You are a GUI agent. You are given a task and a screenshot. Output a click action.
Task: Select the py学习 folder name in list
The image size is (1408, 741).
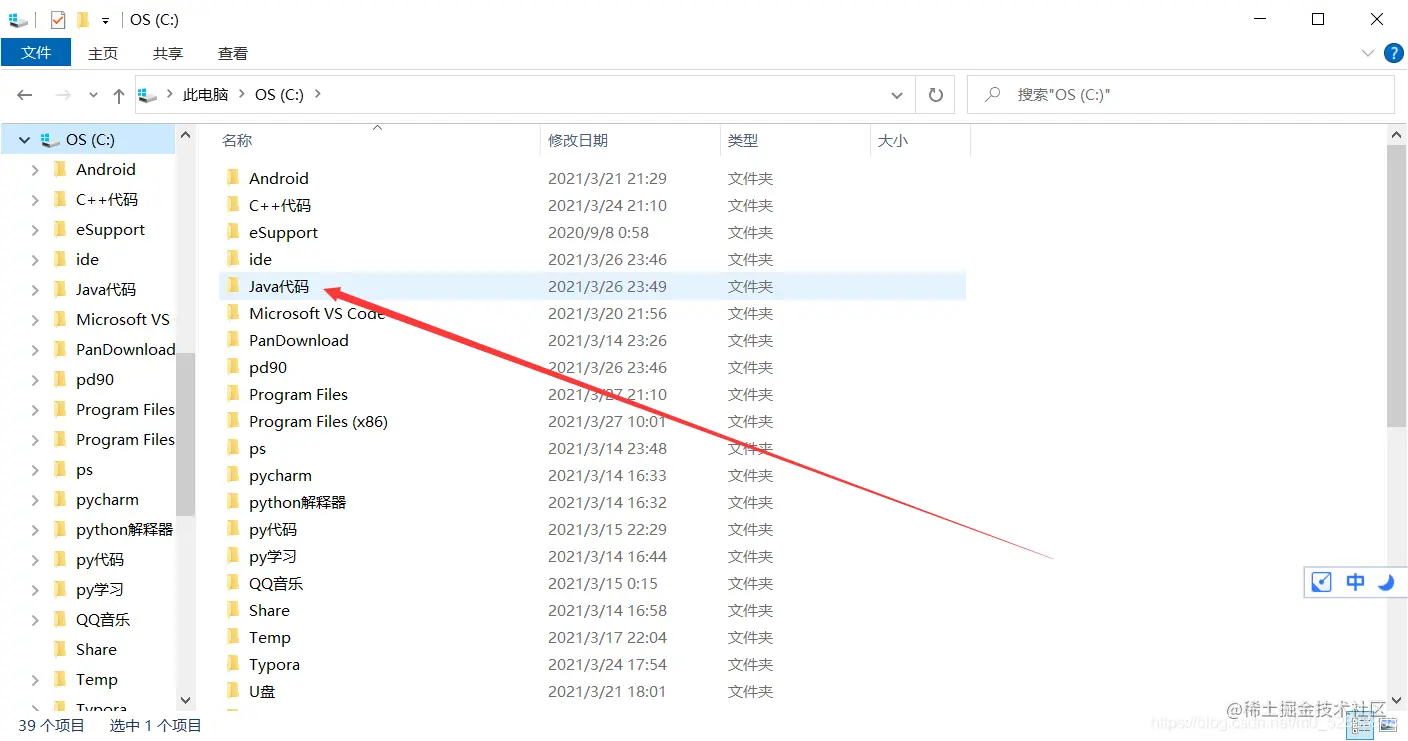pyautogui.click(x=273, y=556)
